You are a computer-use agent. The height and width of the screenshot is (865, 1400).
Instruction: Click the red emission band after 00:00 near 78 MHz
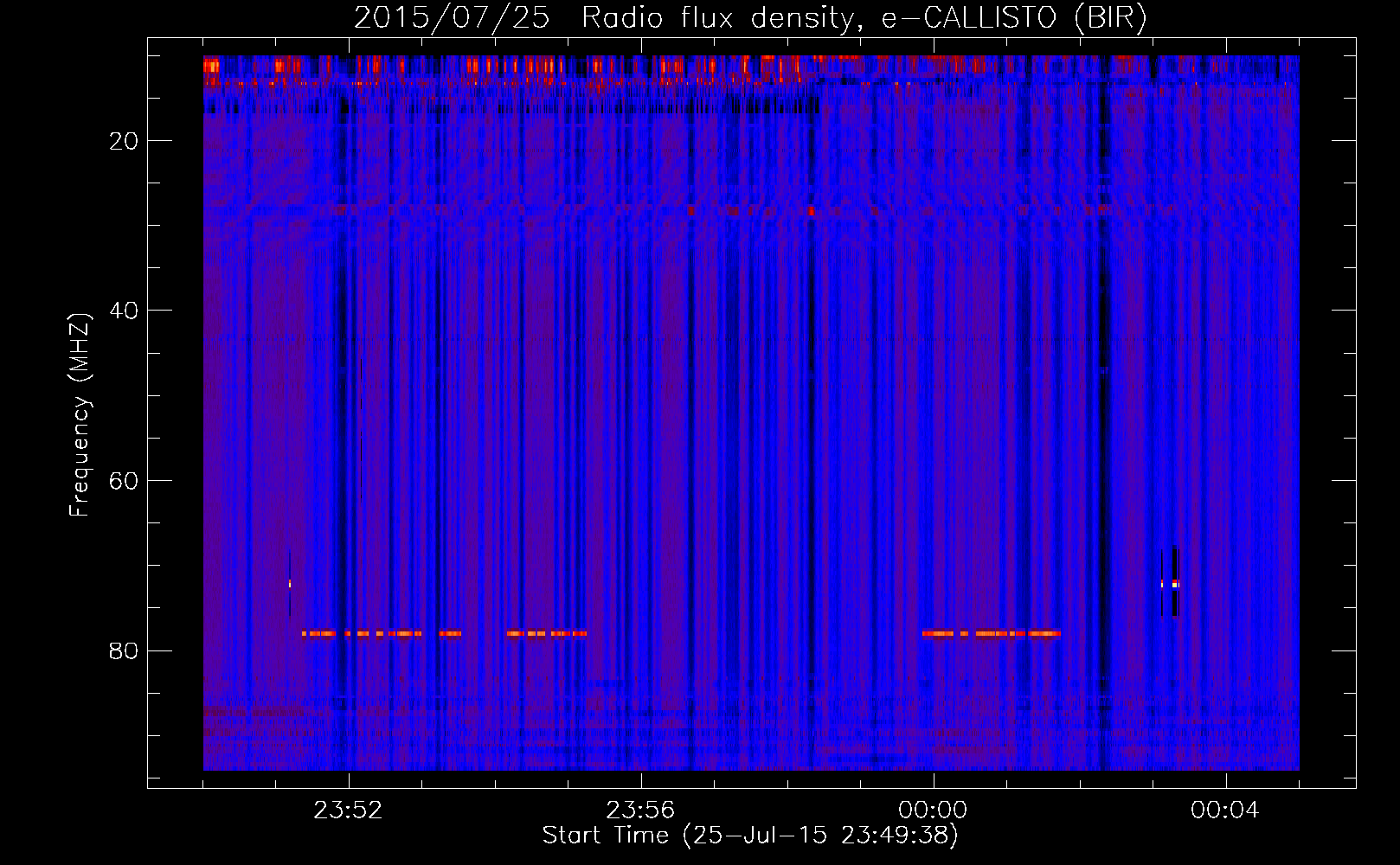[x=991, y=633]
